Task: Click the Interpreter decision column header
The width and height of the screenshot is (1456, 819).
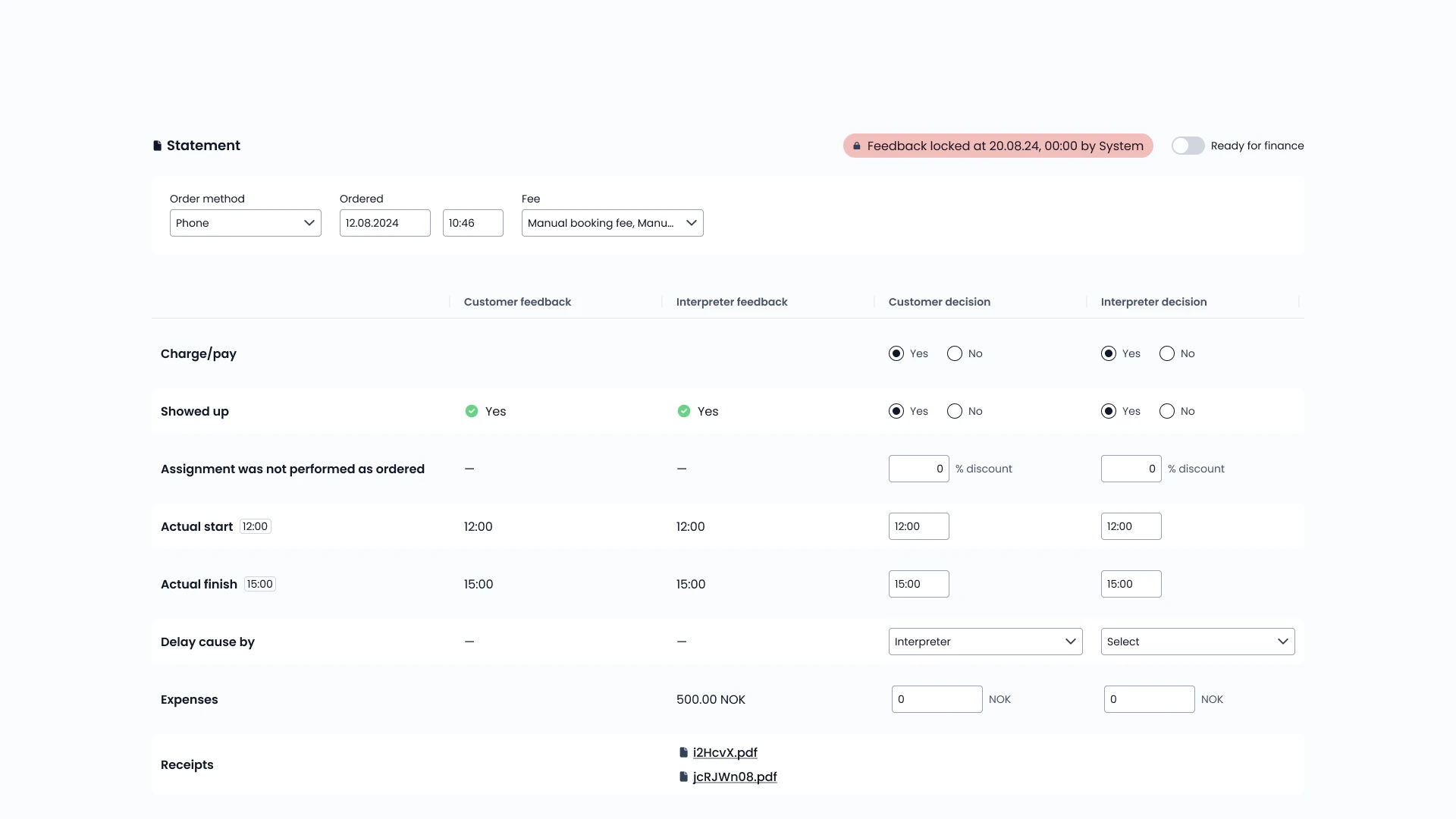Action: 1153,302
